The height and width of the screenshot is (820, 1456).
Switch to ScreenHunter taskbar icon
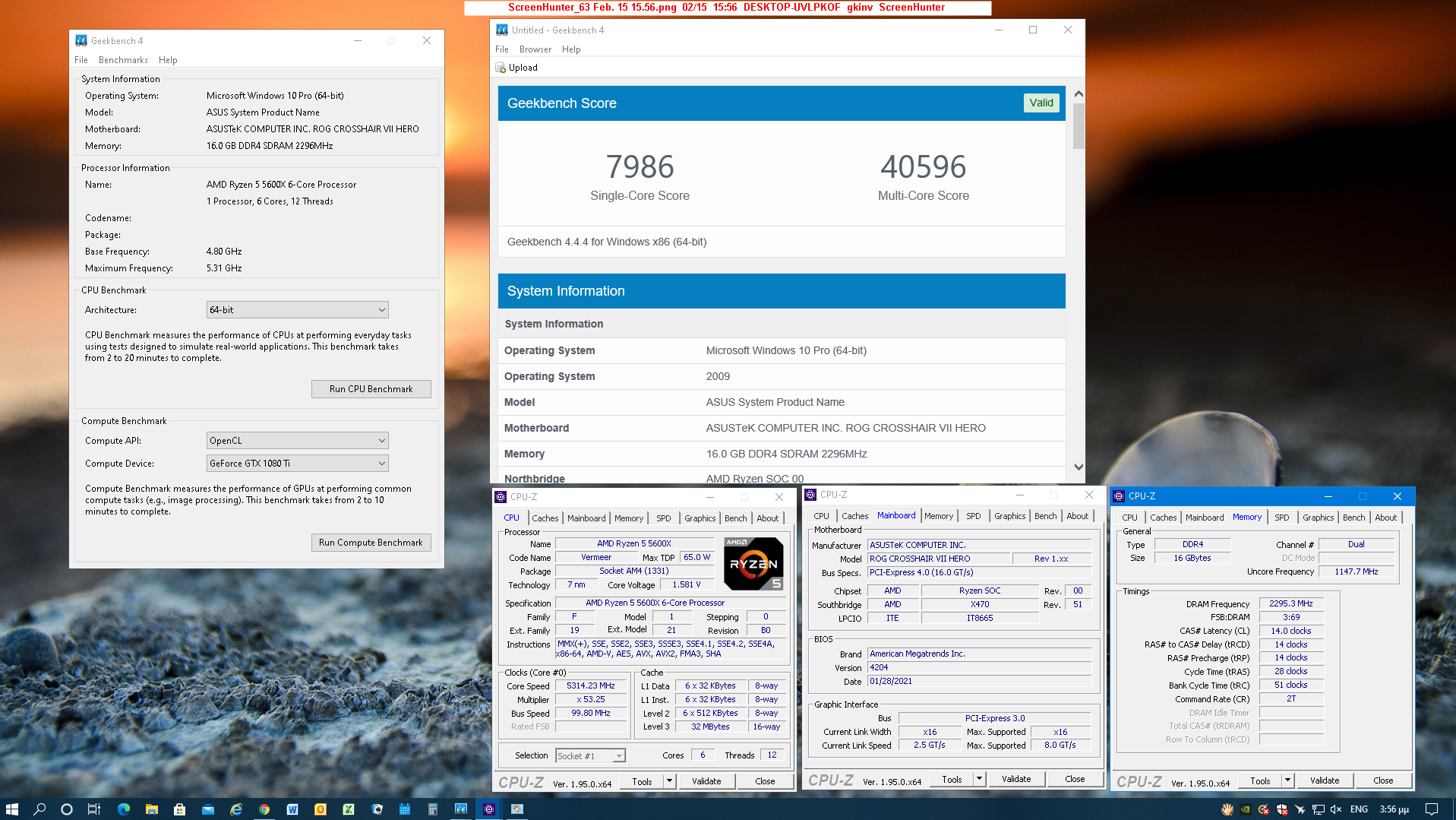(517, 809)
